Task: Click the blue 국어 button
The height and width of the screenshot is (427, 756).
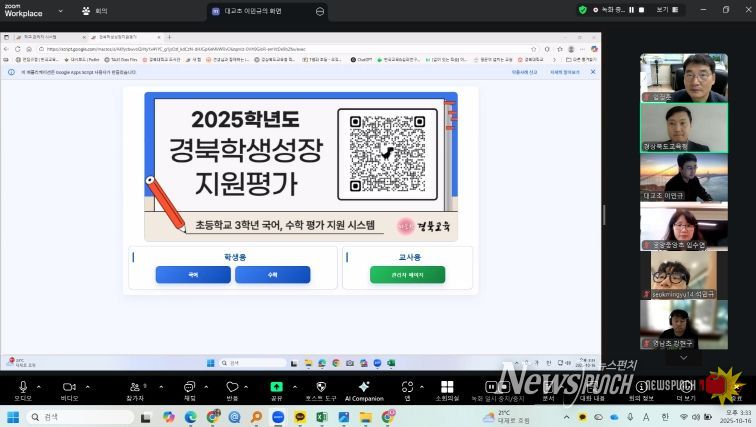Action: pyautogui.click(x=193, y=274)
